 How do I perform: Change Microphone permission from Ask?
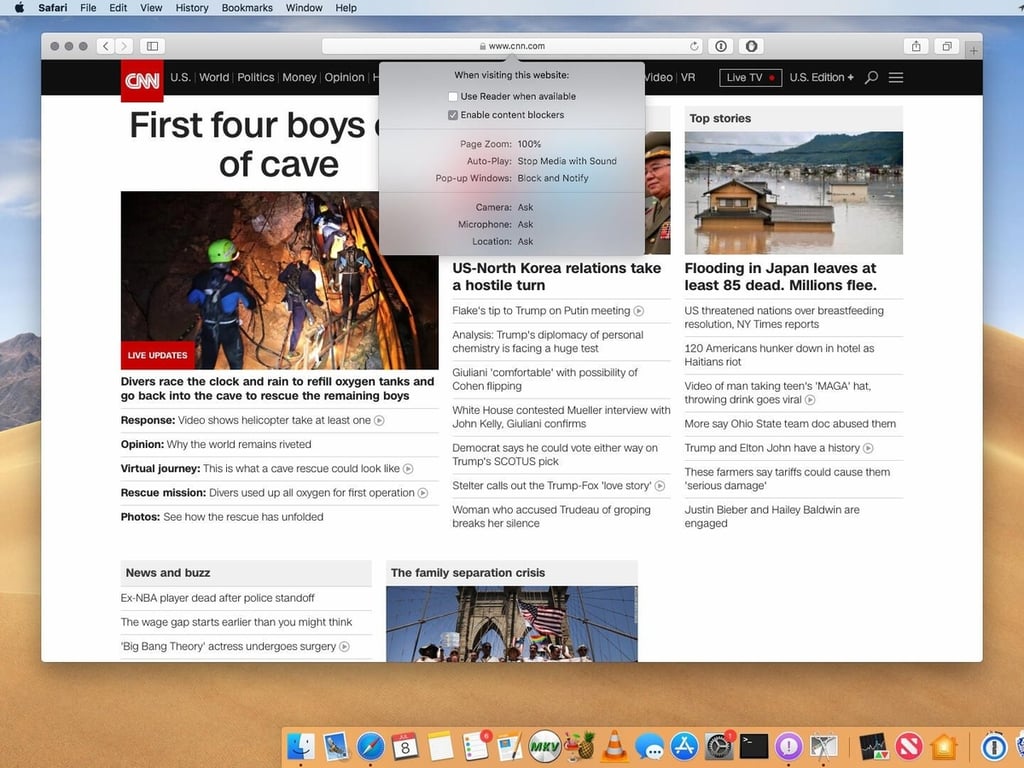coord(525,225)
